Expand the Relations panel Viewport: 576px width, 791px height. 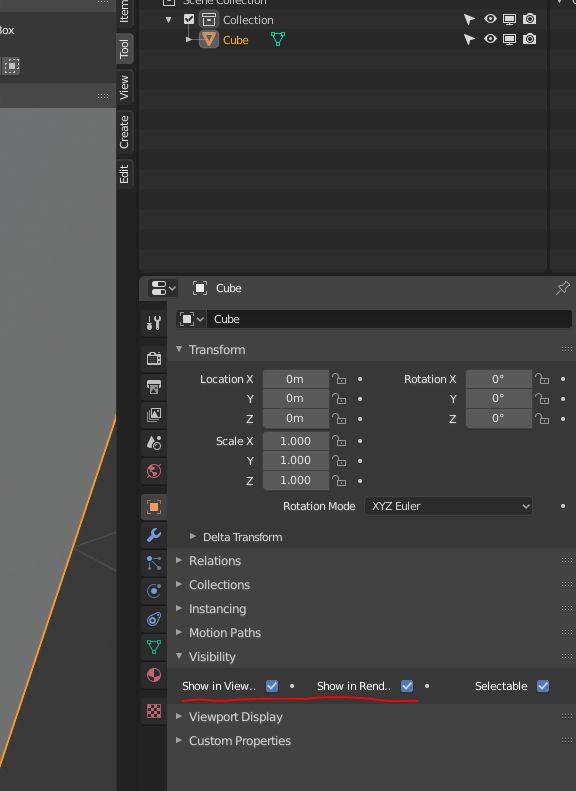pos(179,560)
